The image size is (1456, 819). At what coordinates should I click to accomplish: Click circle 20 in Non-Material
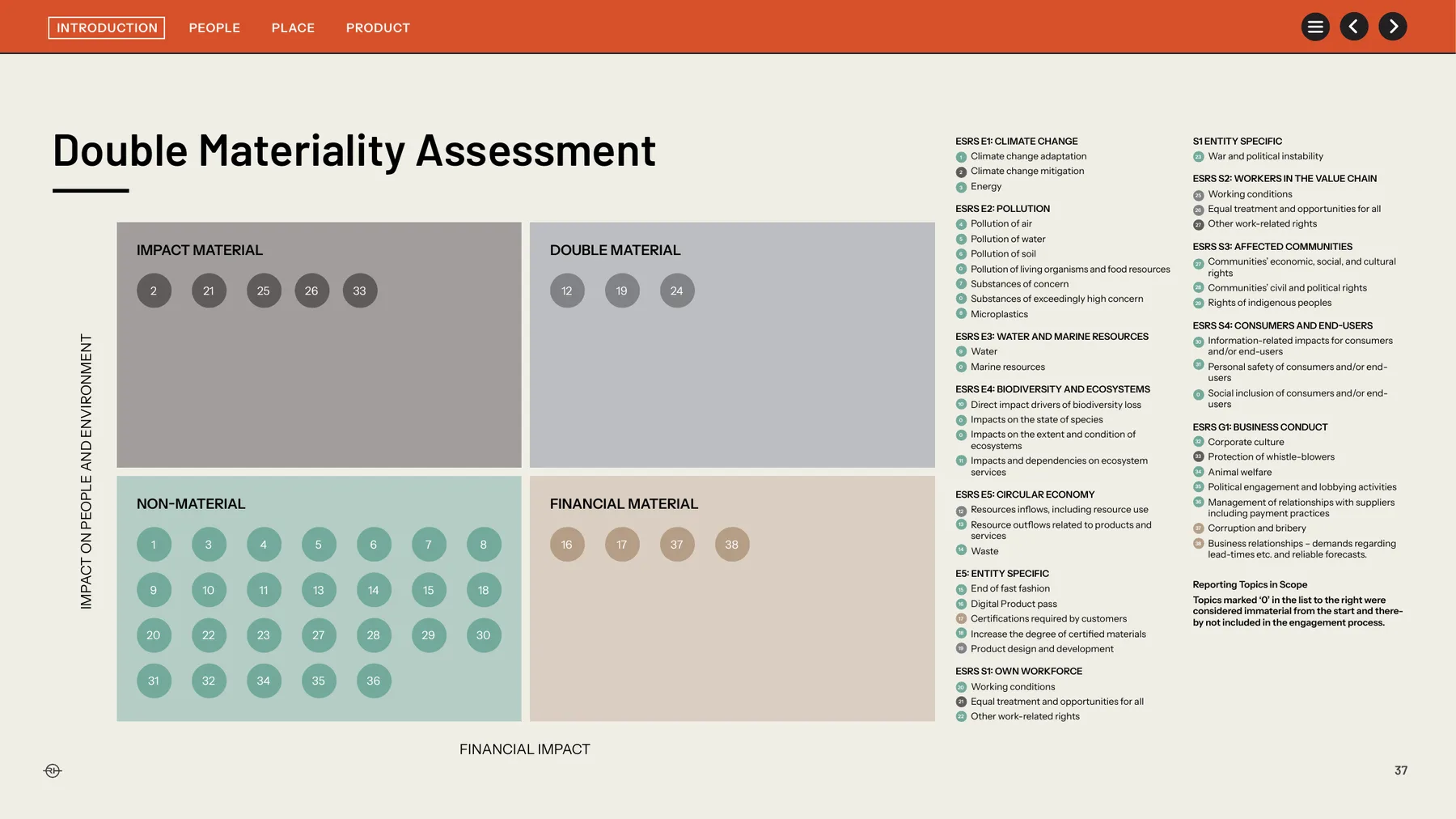154,635
